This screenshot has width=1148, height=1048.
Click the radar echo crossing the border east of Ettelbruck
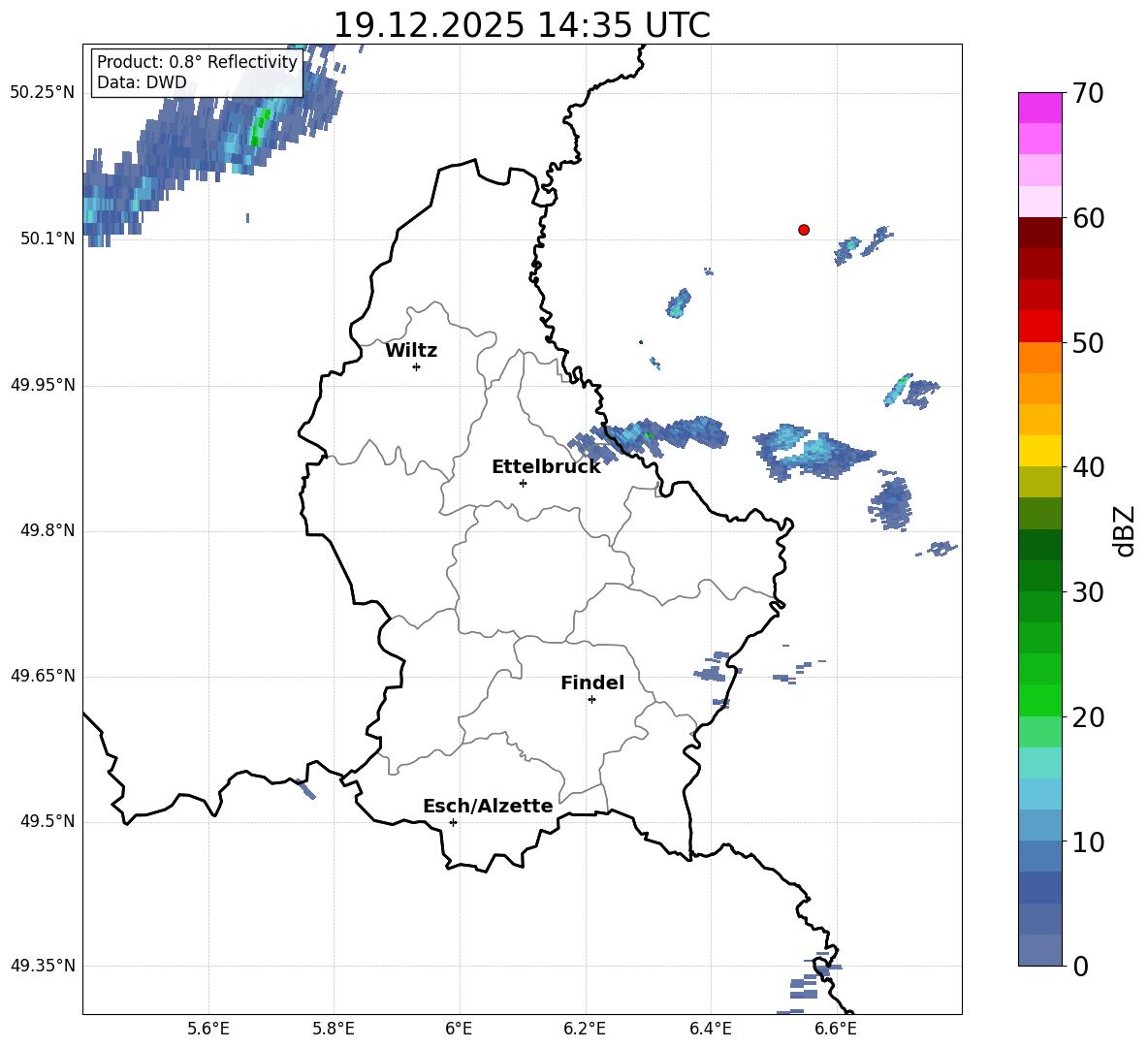(x=648, y=437)
